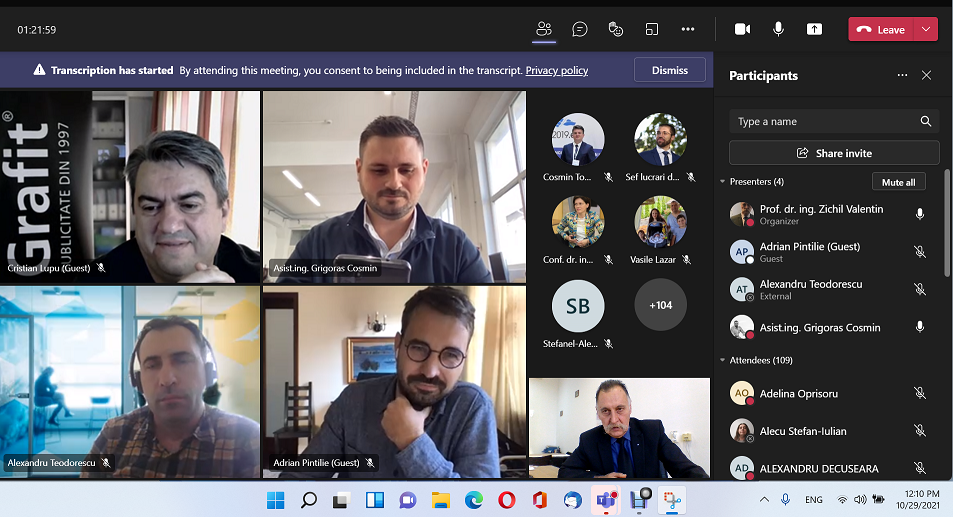This screenshot has width=953, height=517.
Task: Open the Rooms icon in toolbar
Action: pyautogui.click(x=652, y=29)
